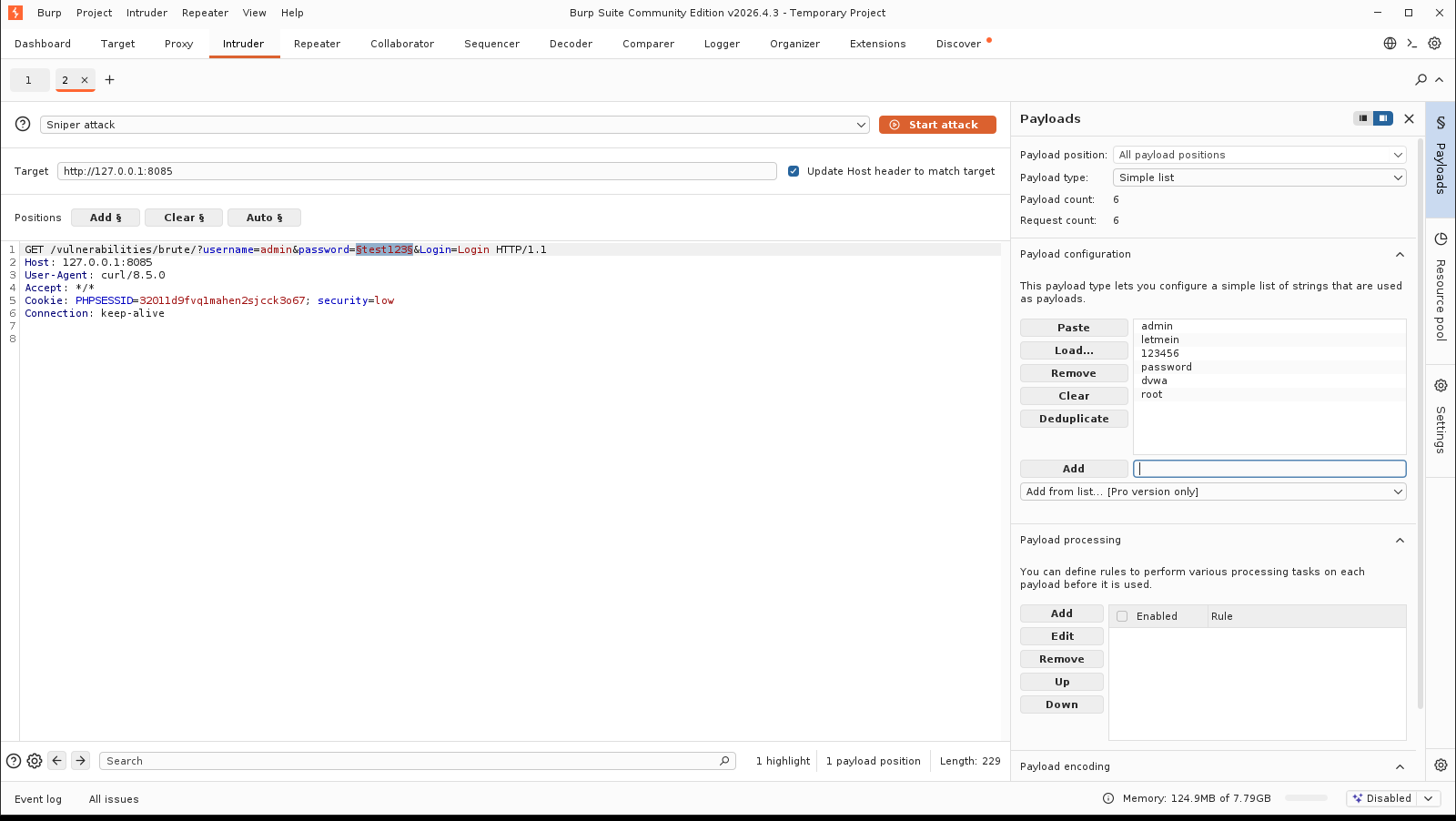Image resolution: width=1456 pixels, height=821 pixels.
Task: Click the bottom sidebar gear icon
Action: coord(1441,765)
